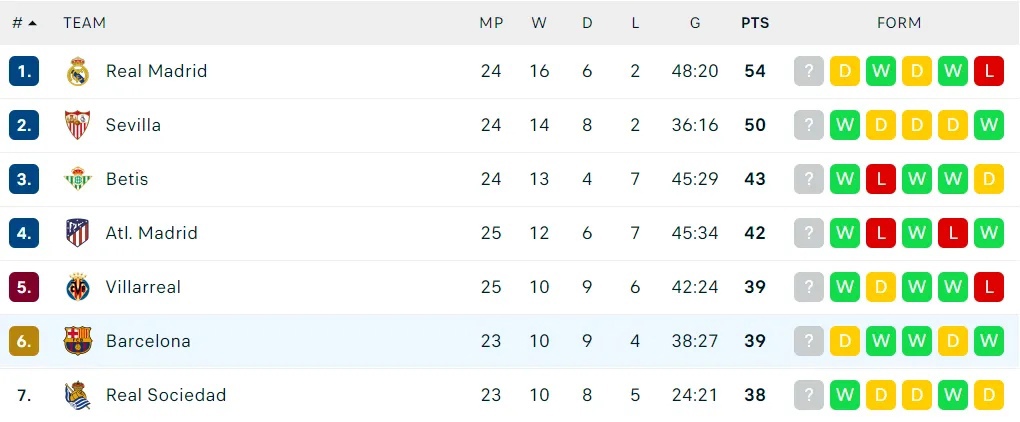Select the Villarreal club crest
Image resolution: width=1020 pixels, height=422 pixels.
pyautogui.click(x=77, y=287)
